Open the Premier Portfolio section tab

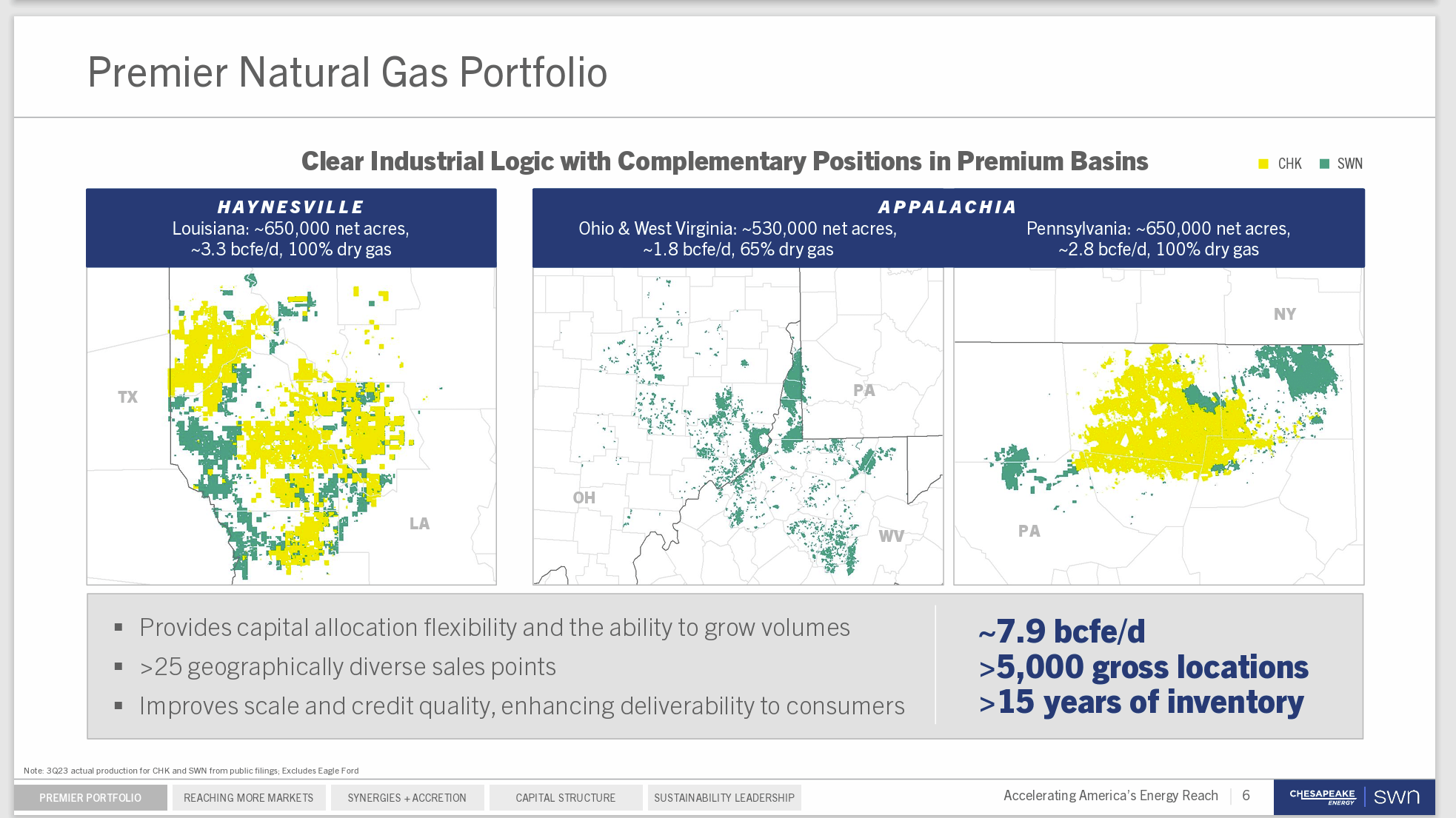[x=90, y=797]
